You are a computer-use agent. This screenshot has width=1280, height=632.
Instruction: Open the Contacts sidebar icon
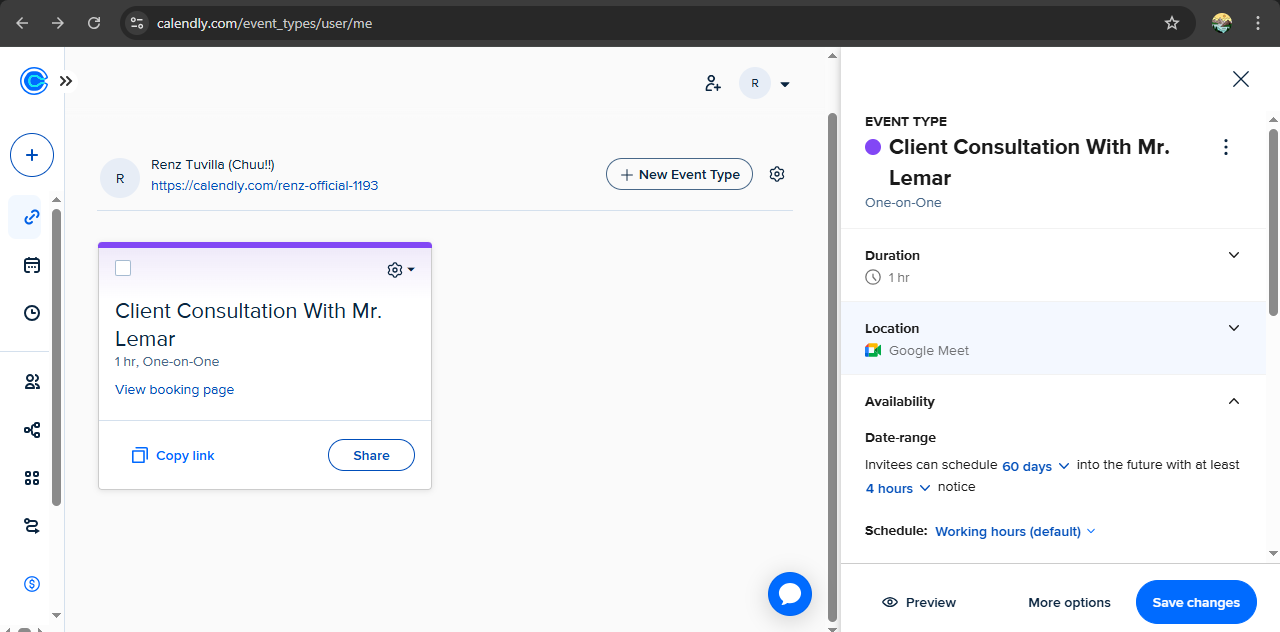pos(32,381)
